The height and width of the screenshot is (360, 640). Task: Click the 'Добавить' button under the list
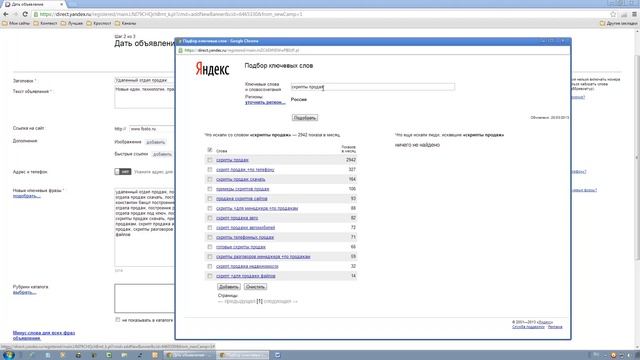tap(229, 287)
